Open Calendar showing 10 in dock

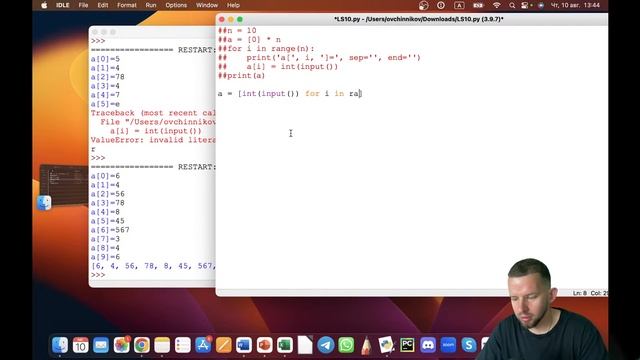80,345
